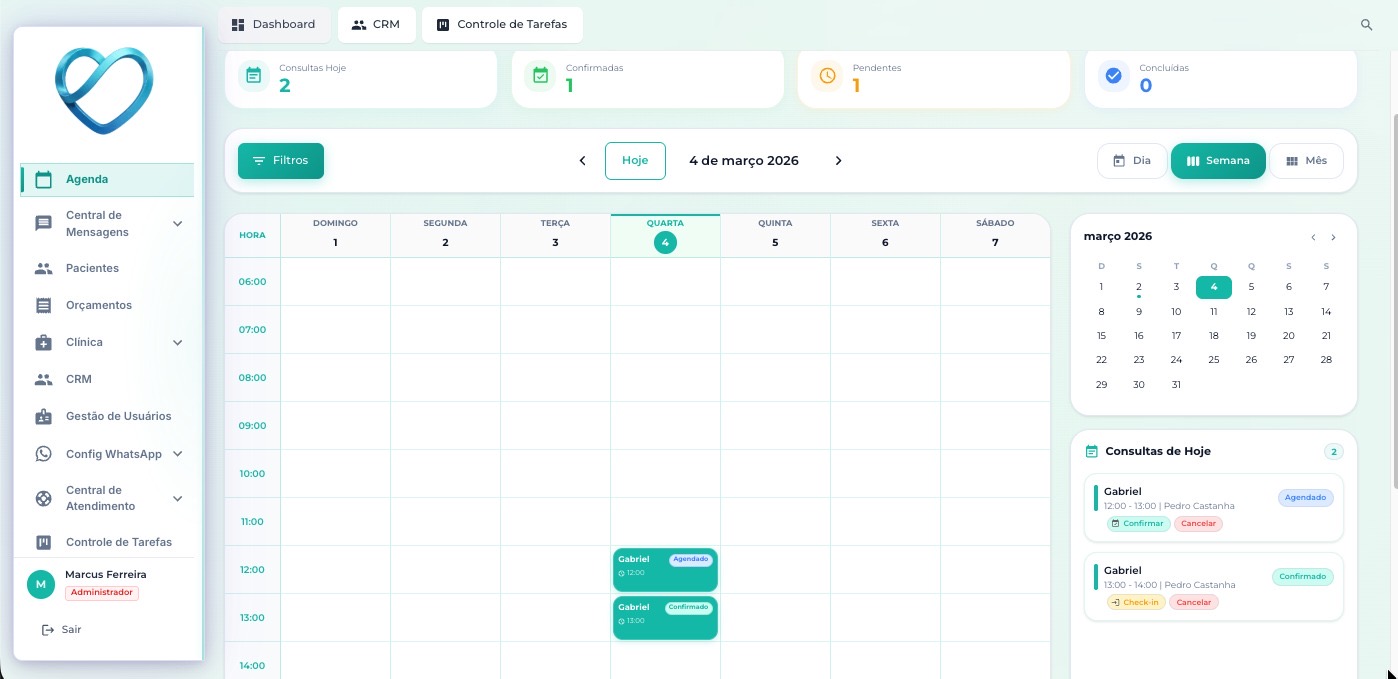Click the Consultas Hoje calendar icon
Viewport: 1398px width, 679px height.
[x=254, y=76]
